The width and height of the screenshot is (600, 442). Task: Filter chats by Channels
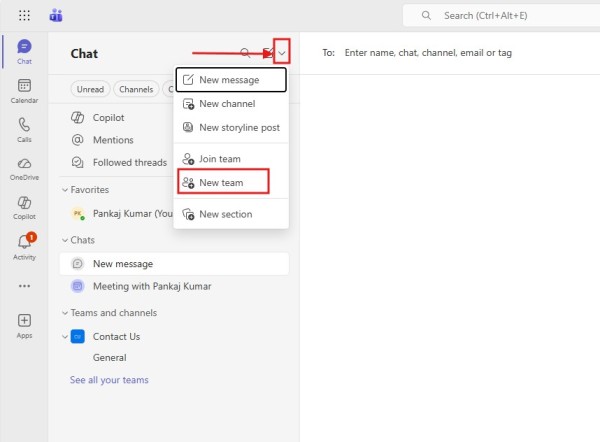point(136,89)
